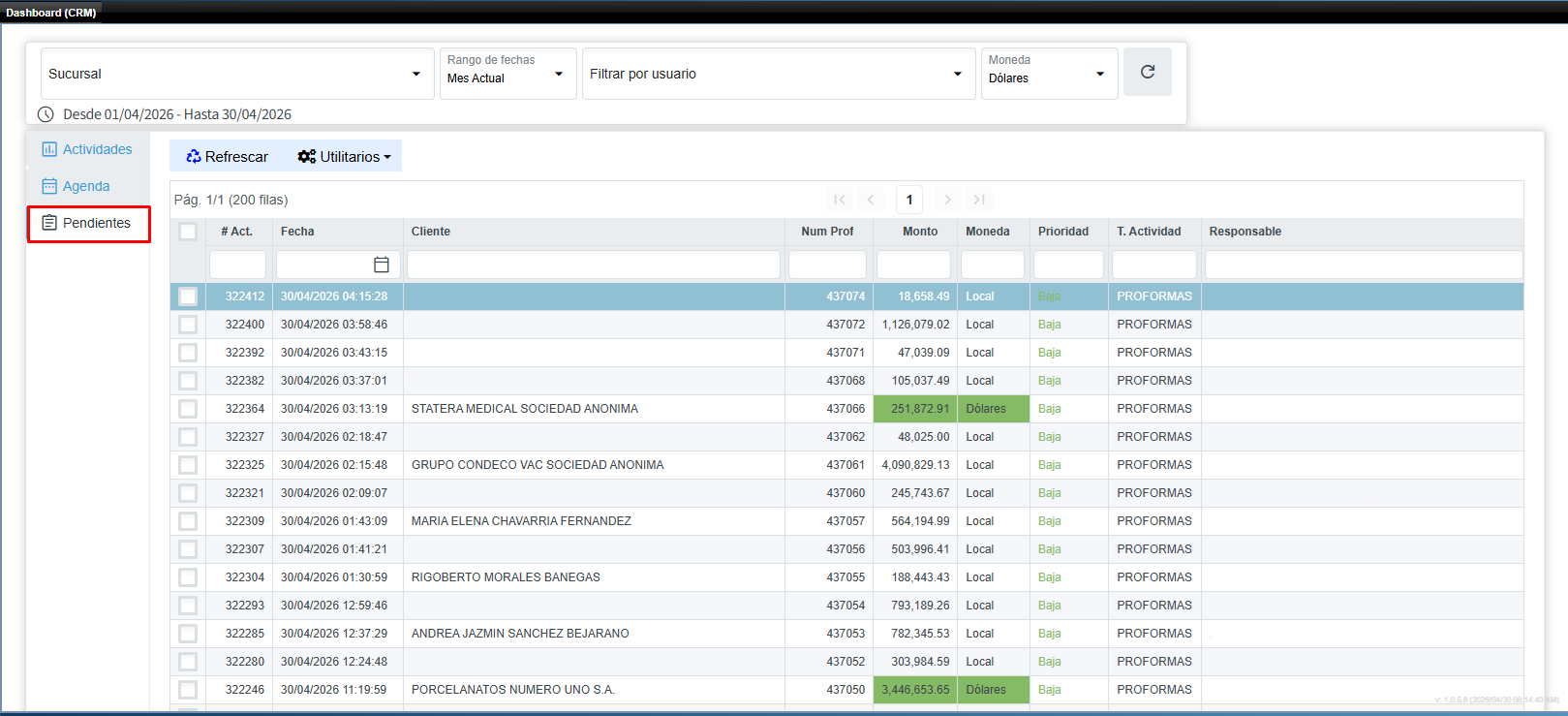This screenshot has height=716, width=1568.
Task: Go to previous page arrow
Action: coord(871,200)
